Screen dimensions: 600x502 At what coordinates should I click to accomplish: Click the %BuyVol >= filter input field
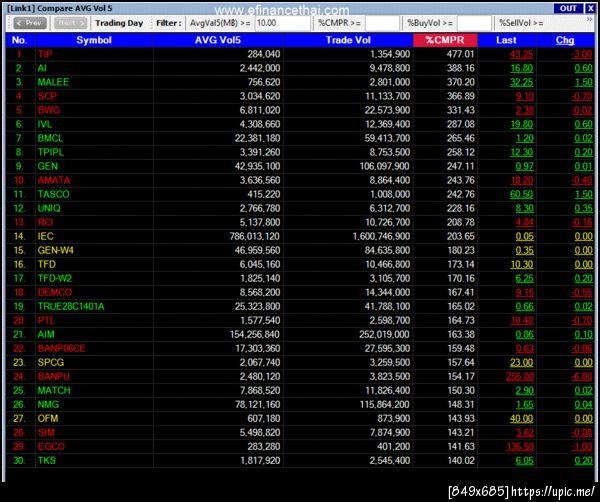tap(474, 23)
